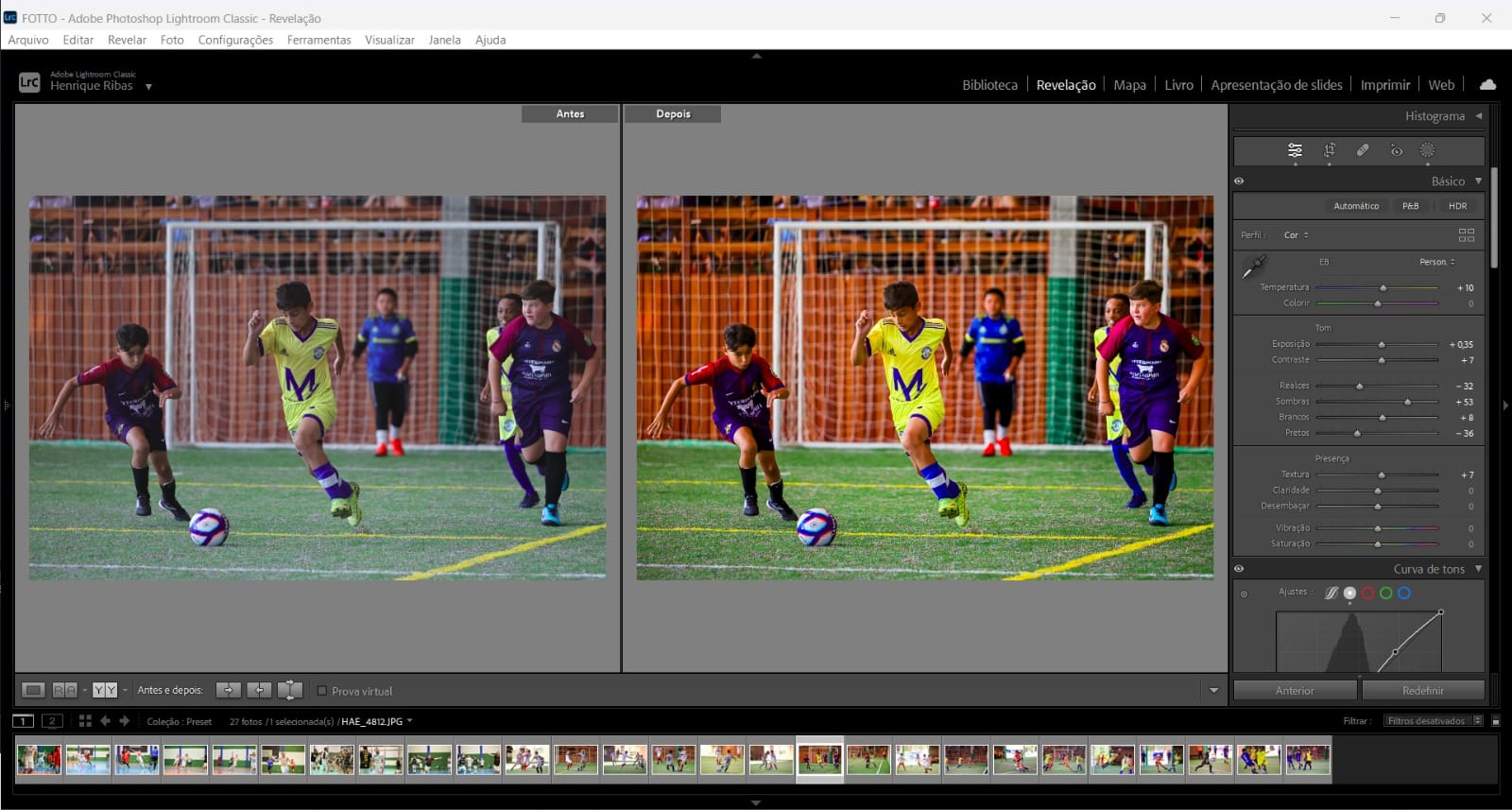
Task: Expand the Histograma panel
Action: pyautogui.click(x=1478, y=116)
